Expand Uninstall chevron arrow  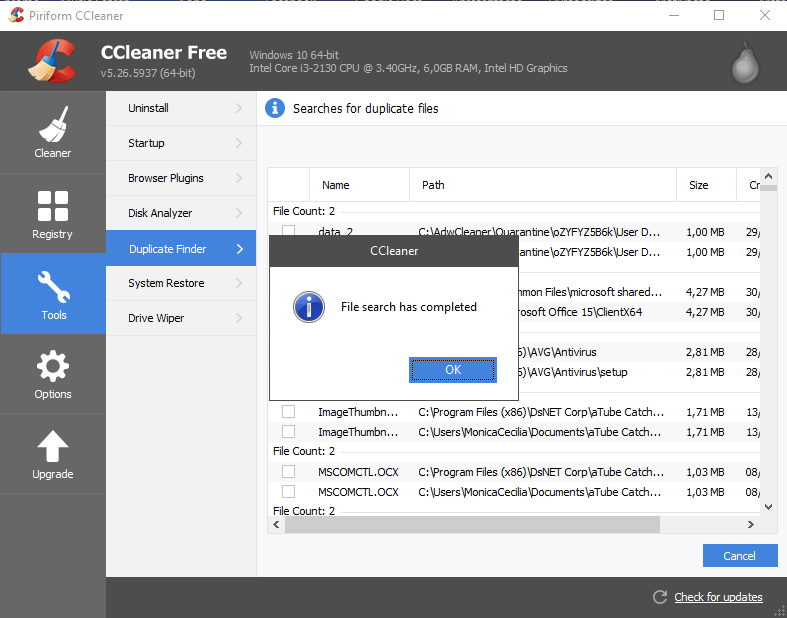coord(239,108)
